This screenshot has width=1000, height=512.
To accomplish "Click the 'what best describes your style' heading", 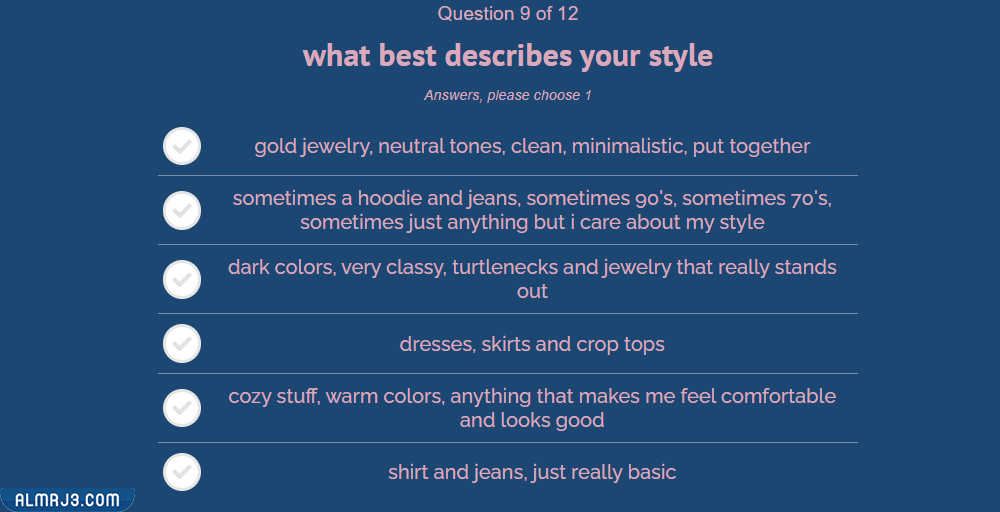I will point(508,55).
